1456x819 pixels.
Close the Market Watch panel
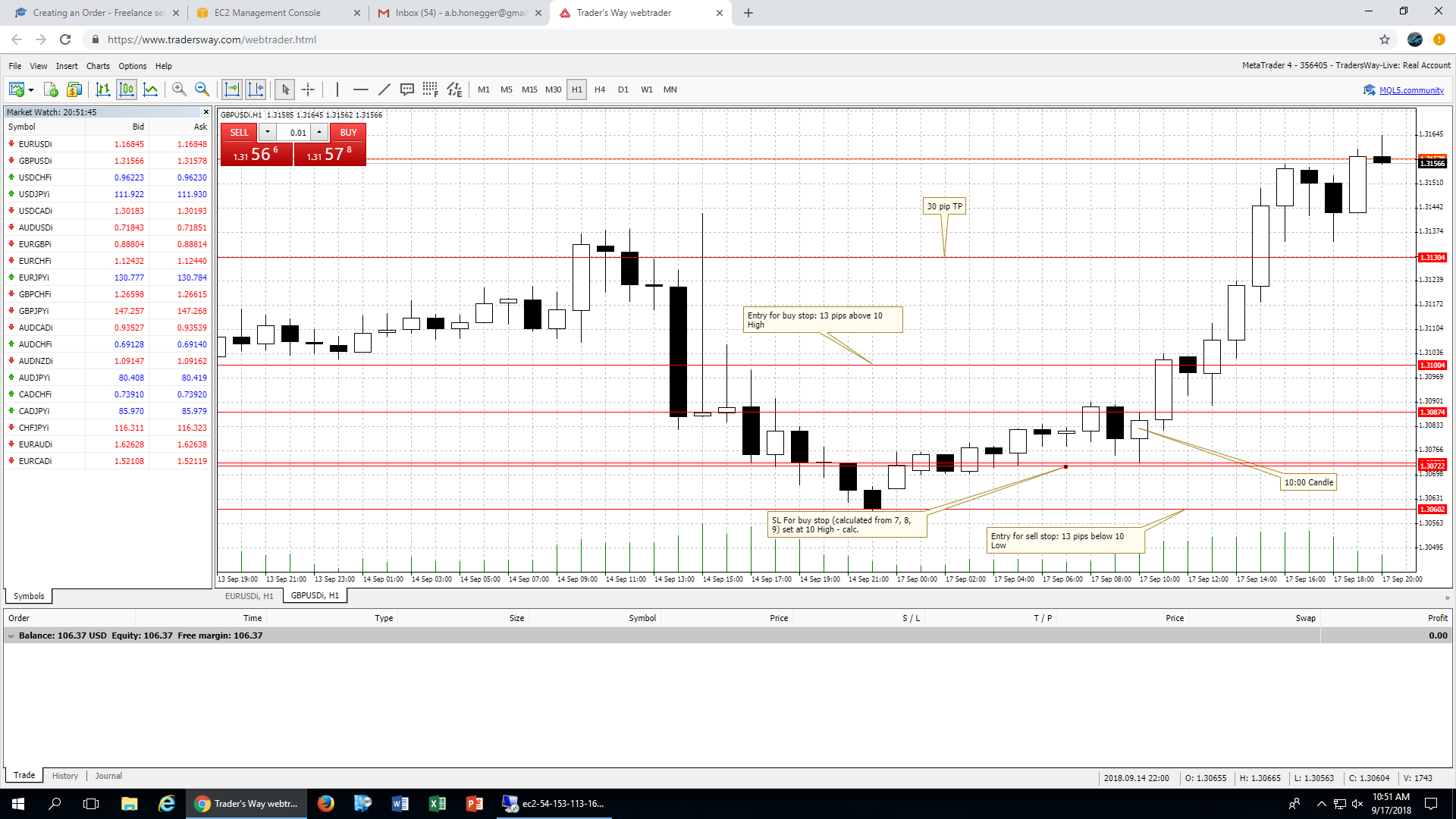206,112
